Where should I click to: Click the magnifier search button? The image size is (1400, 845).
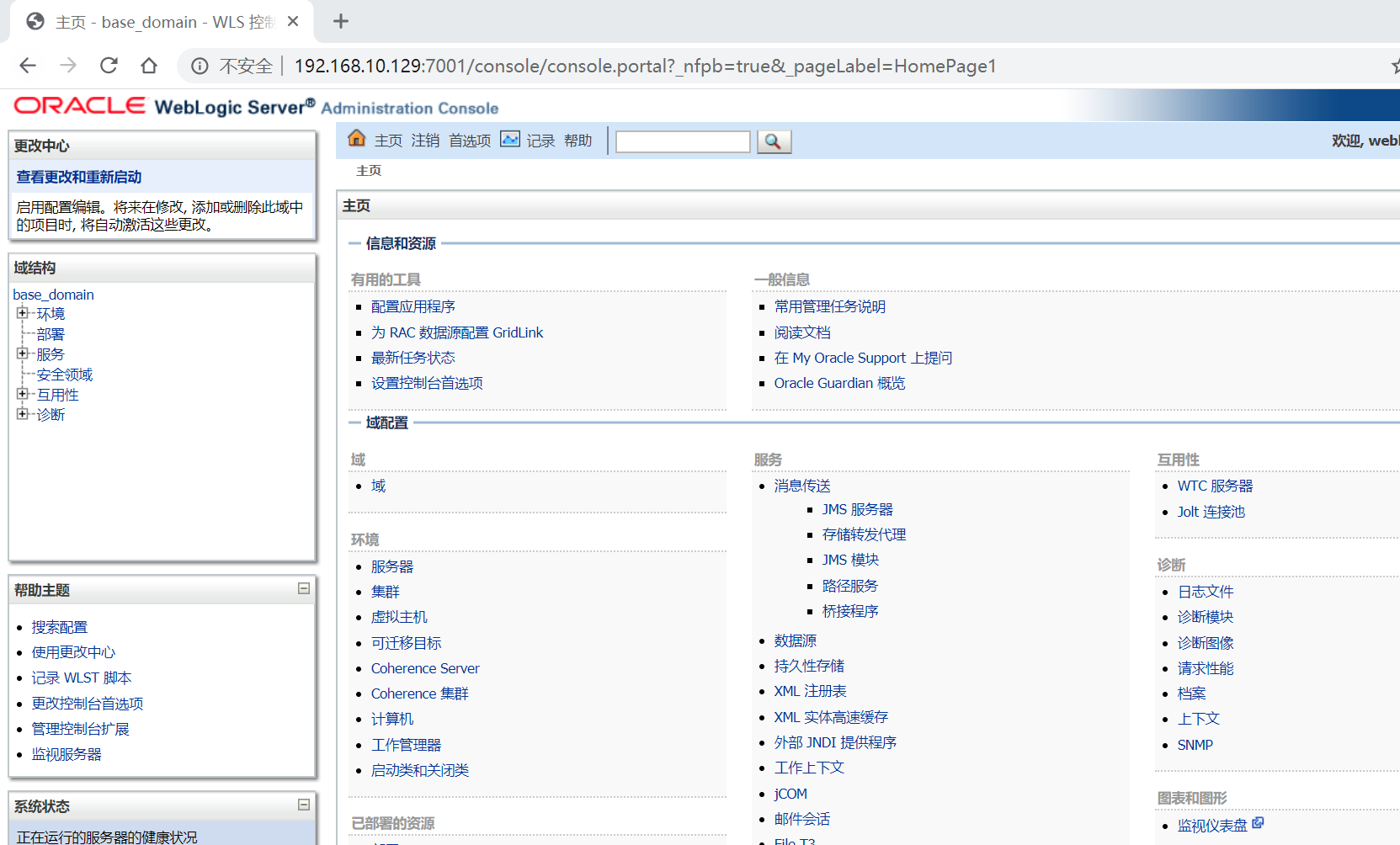[x=774, y=141]
